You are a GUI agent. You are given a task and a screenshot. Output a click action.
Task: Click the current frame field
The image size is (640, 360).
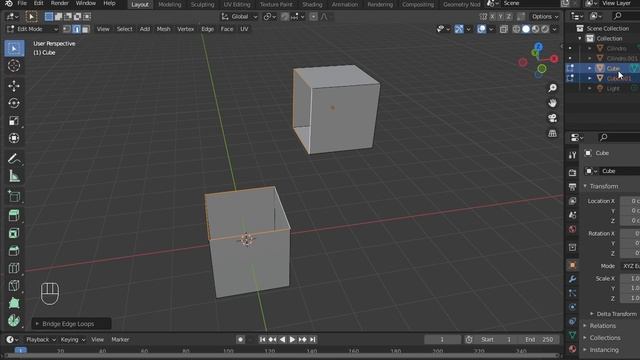[442, 340]
